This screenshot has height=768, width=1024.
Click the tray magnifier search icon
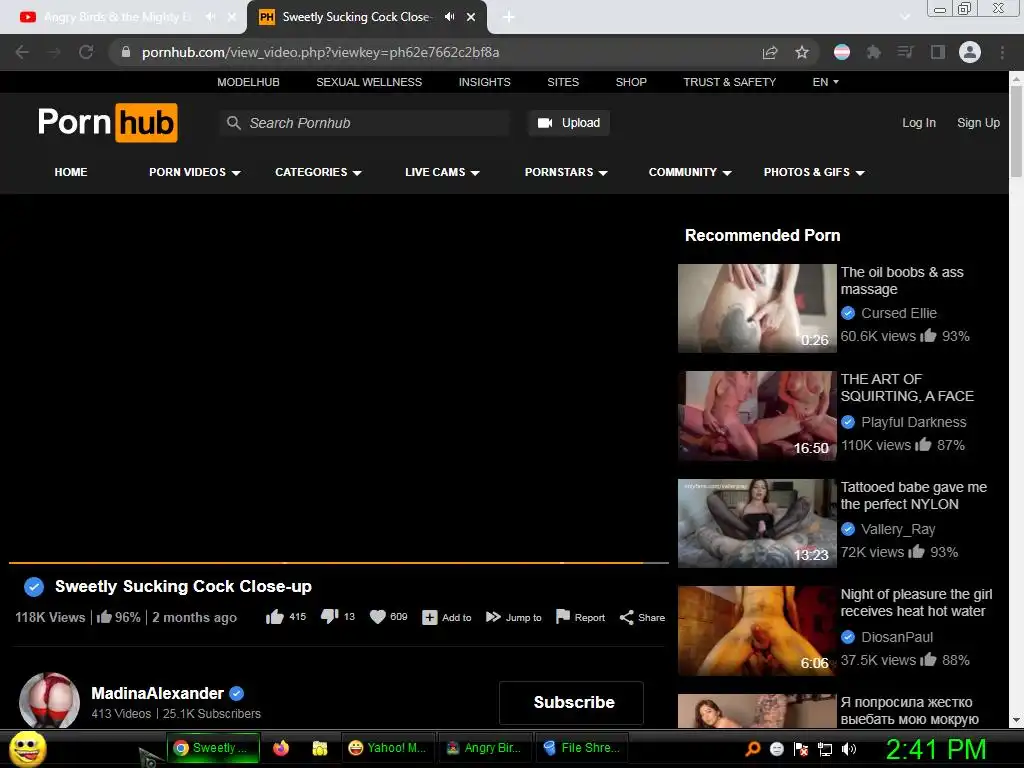[753, 748]
